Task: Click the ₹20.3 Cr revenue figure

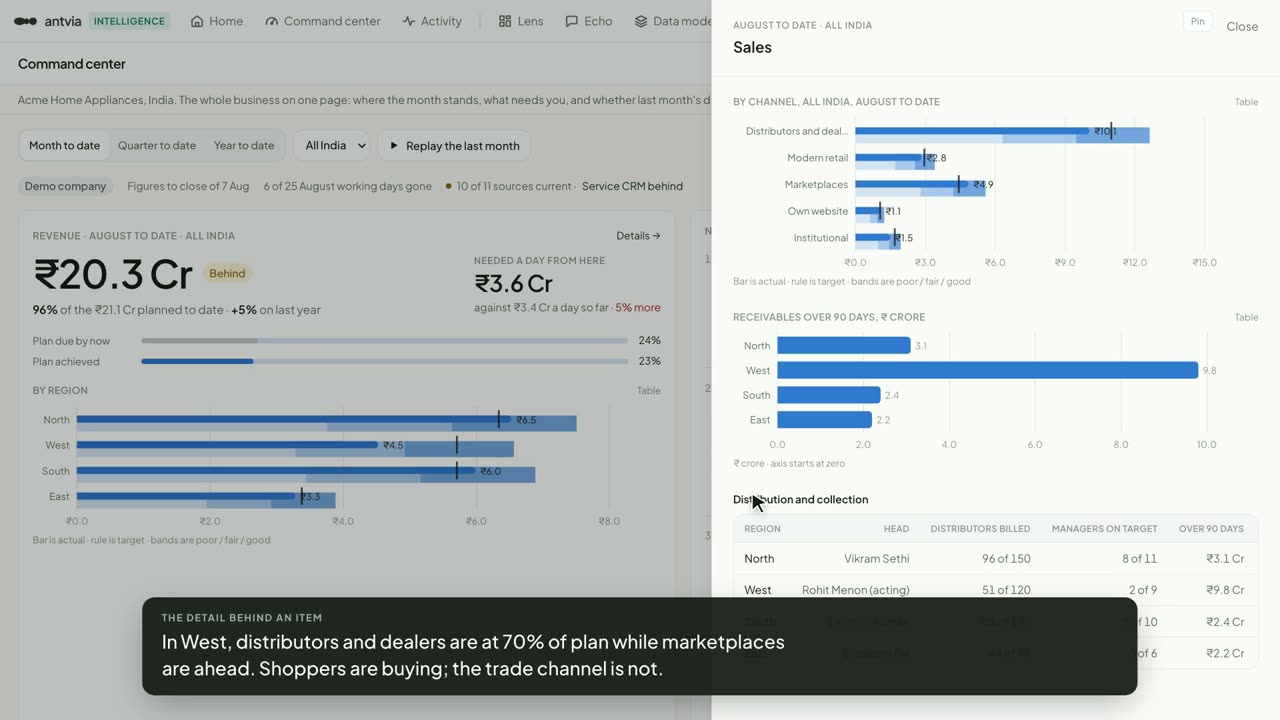Action: (x=113, y=274)
